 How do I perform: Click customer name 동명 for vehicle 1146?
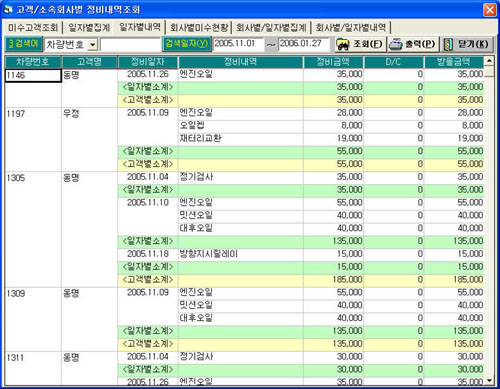coord(71,75)
